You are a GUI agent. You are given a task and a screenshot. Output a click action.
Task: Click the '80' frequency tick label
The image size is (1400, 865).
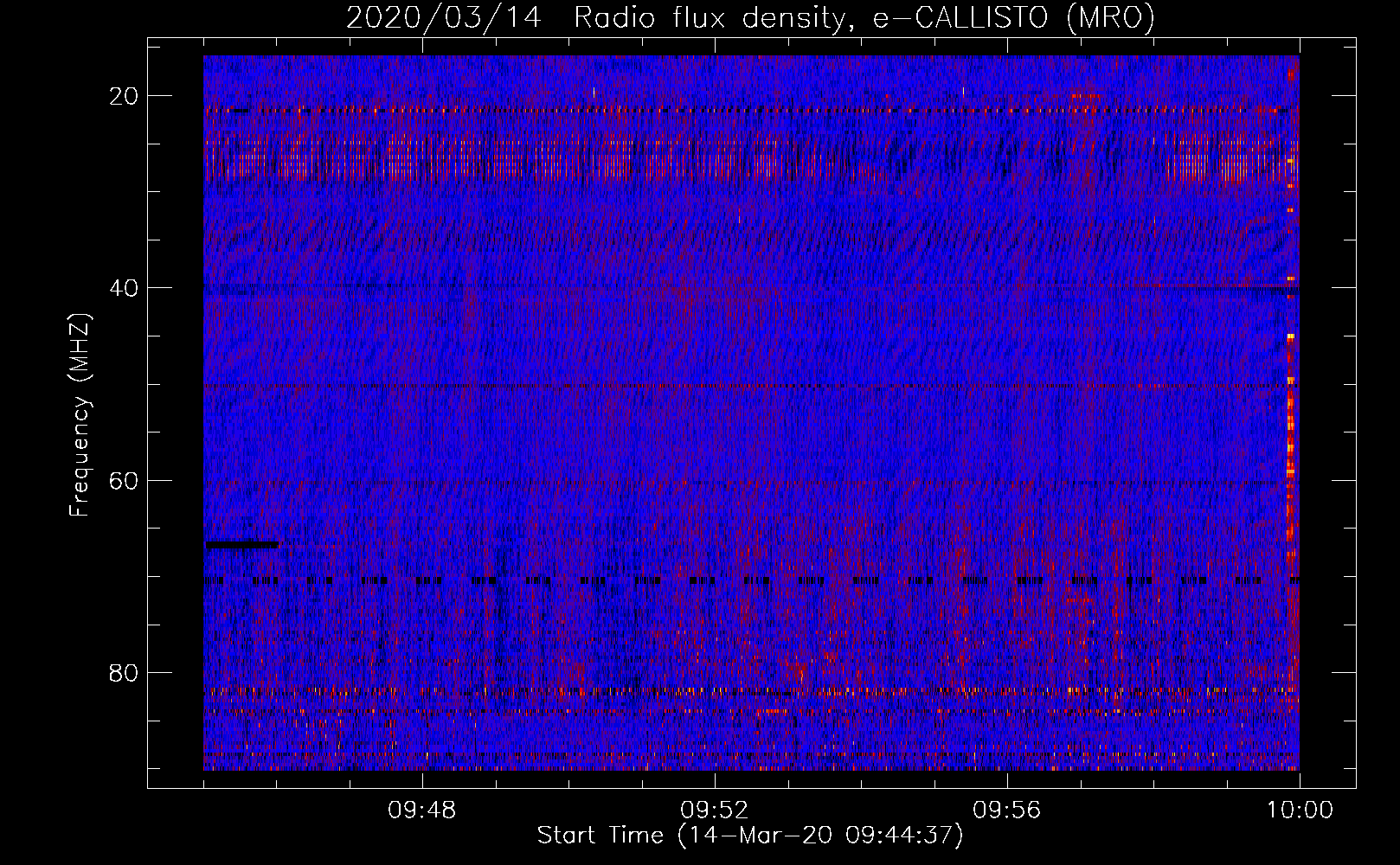(124, 672)
